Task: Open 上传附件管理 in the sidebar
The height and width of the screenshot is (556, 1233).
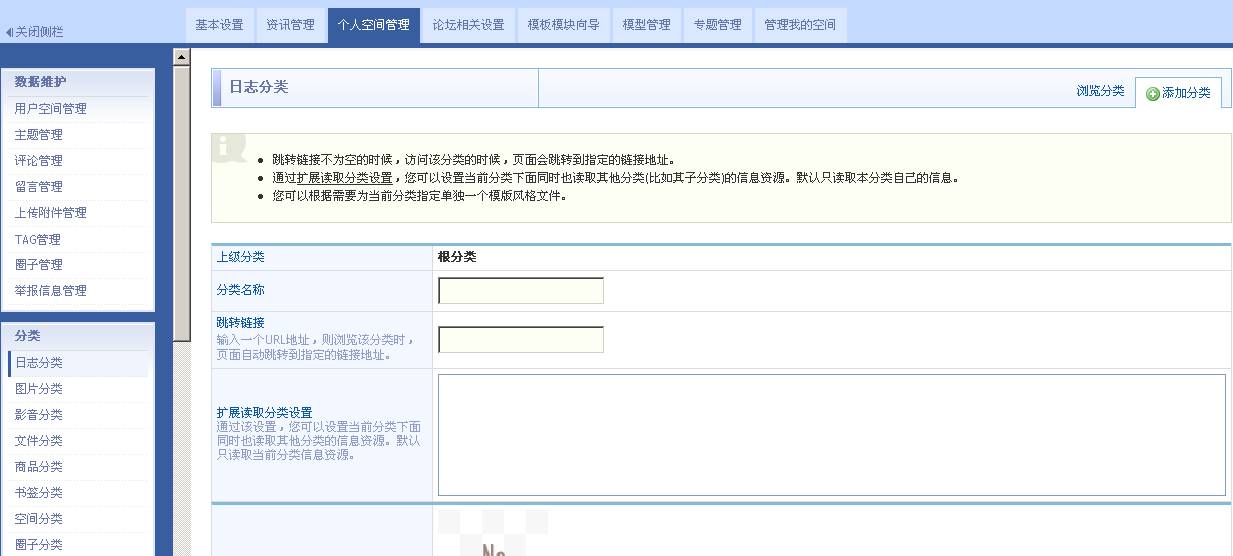Action: tap(51, 213)
